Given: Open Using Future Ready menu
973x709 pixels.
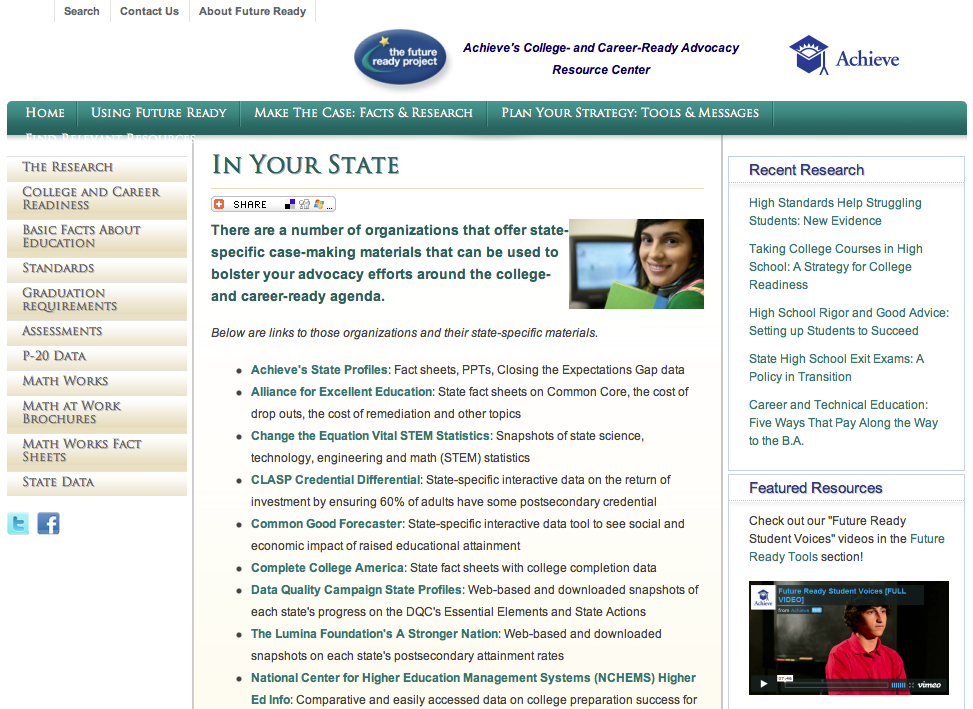Looking at the screenshot, I should (x=159, y=113).
